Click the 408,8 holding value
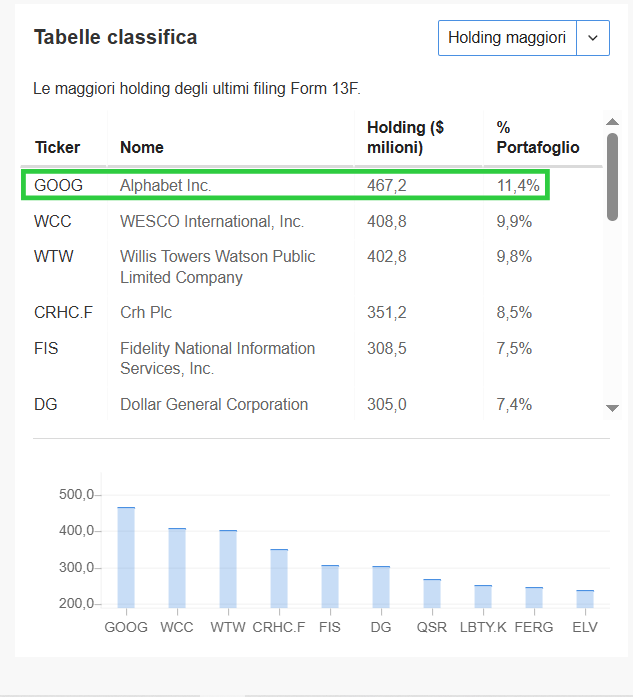 (387, 221)
